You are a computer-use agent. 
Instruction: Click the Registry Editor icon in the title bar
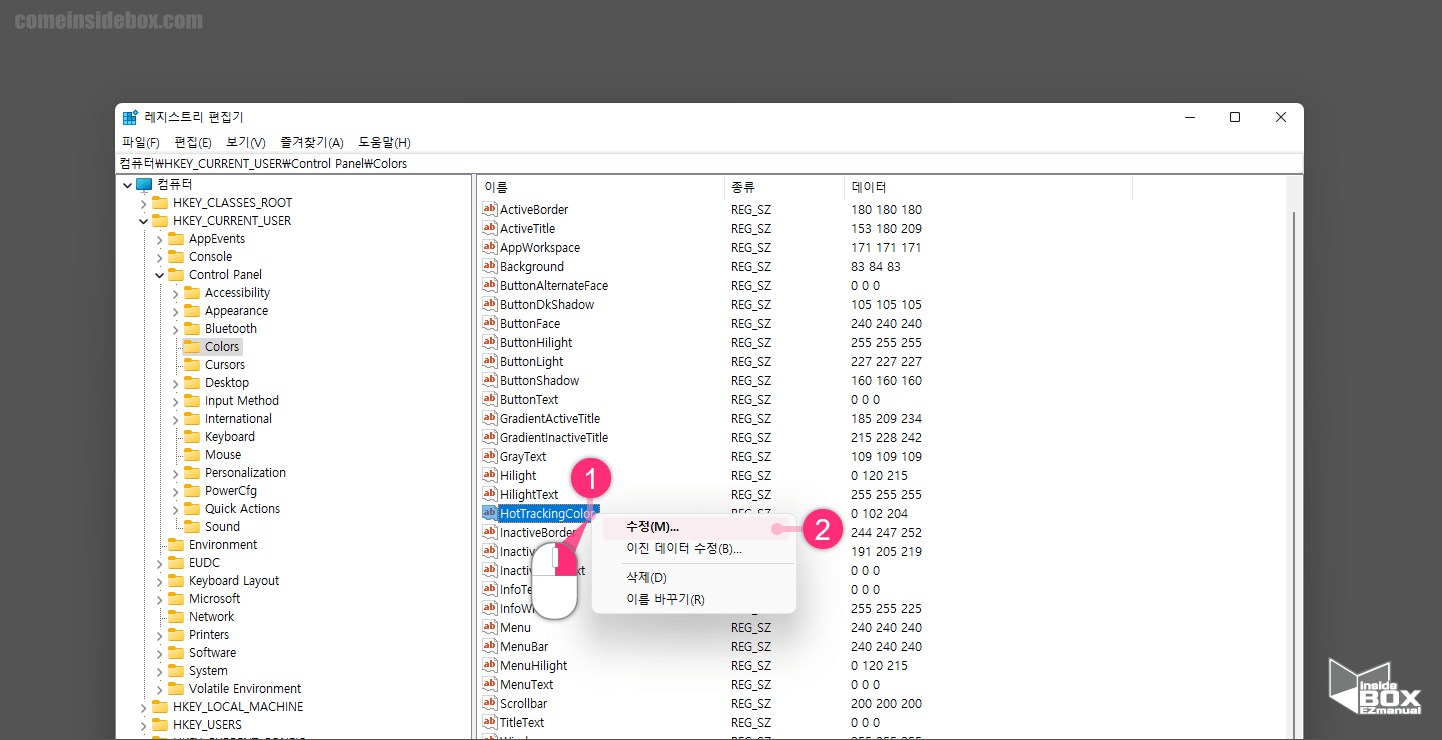click(130, 117)
